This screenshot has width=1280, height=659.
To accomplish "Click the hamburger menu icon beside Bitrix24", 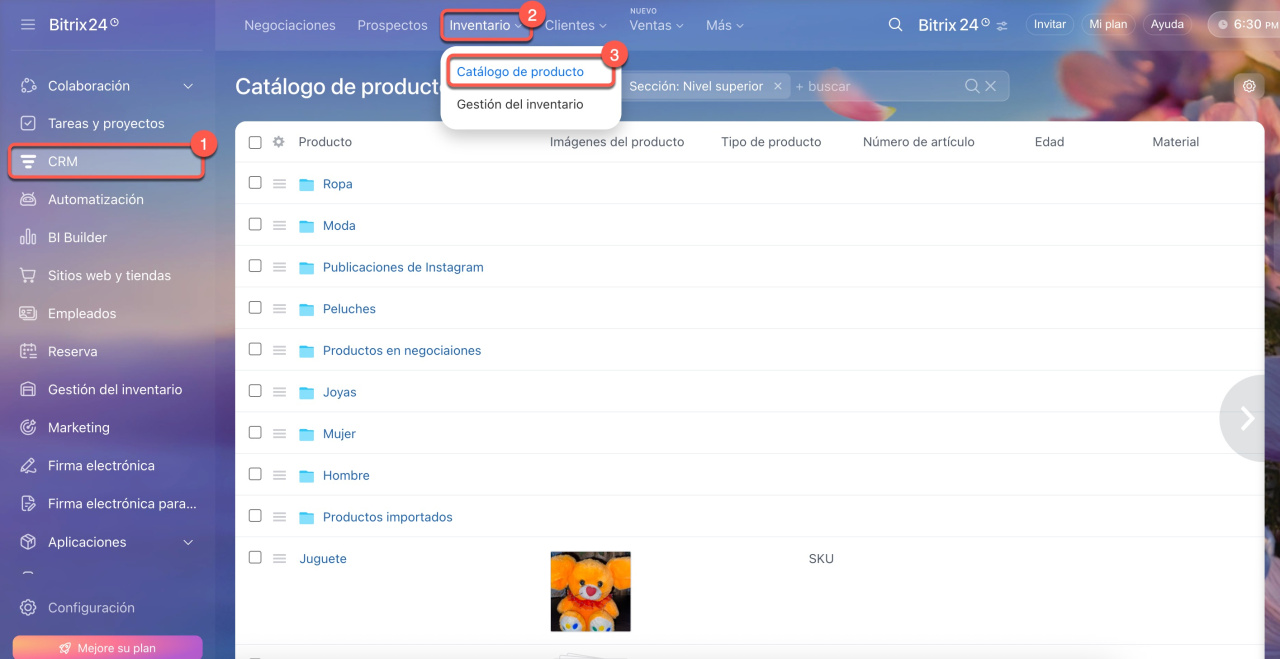I will [28, 24].
